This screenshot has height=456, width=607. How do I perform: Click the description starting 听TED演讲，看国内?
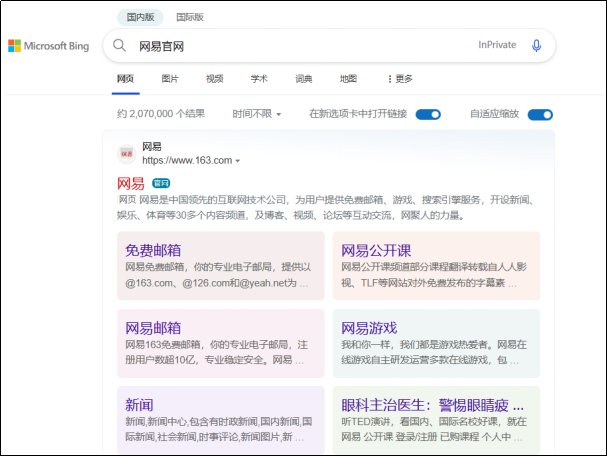coord(434,429)
